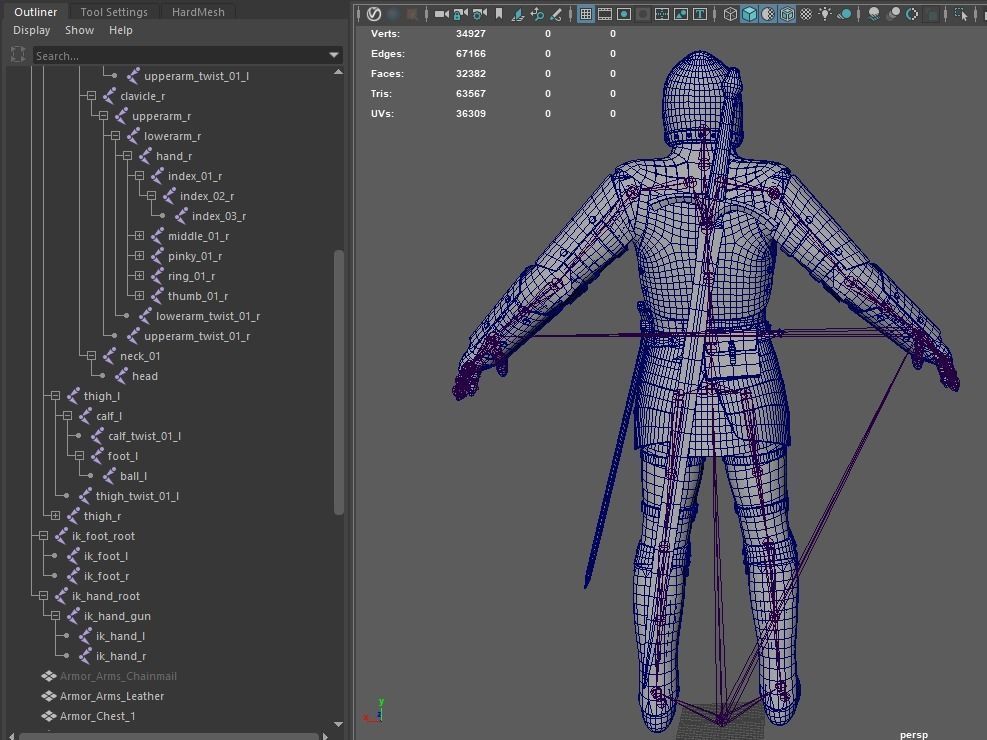987x740 pixels.
Task: Click the Field Chart icon
Action: point(662,14)
